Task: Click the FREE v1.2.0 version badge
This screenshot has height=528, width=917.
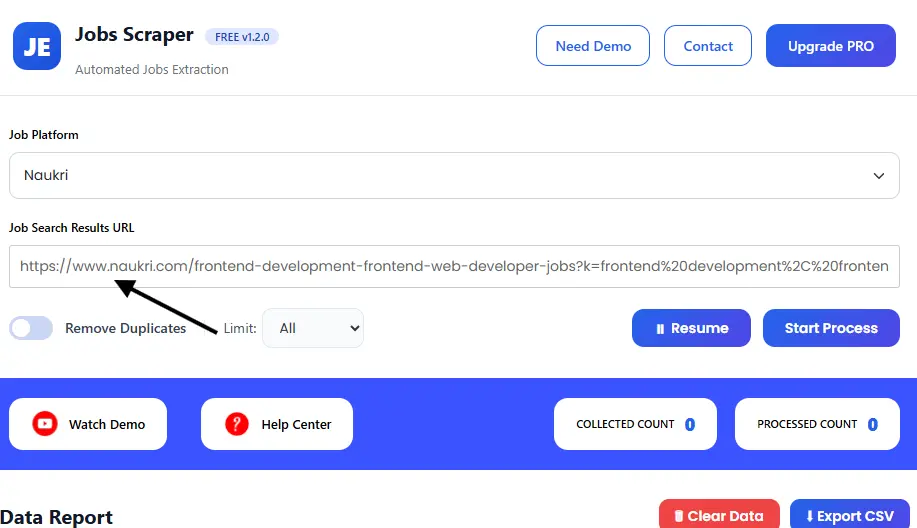Action: (242, 37)
